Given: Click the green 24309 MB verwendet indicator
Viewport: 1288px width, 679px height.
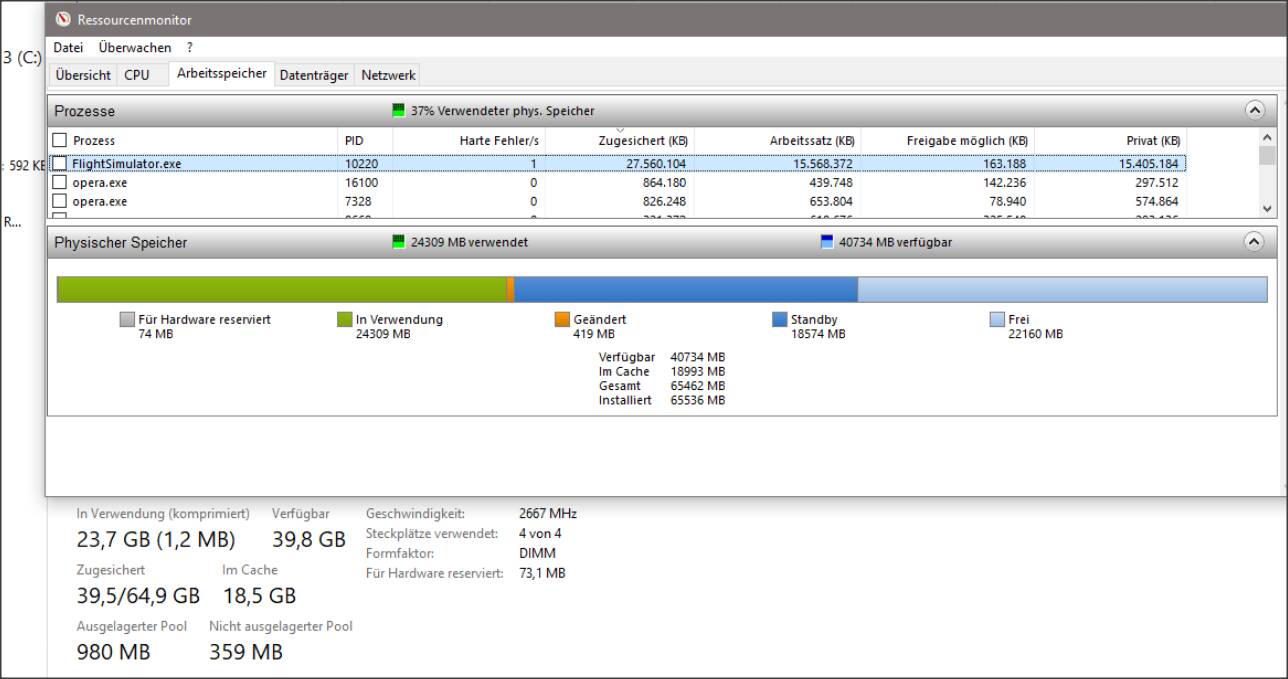Looking at the screenshot, I should [x=400, y=241].
